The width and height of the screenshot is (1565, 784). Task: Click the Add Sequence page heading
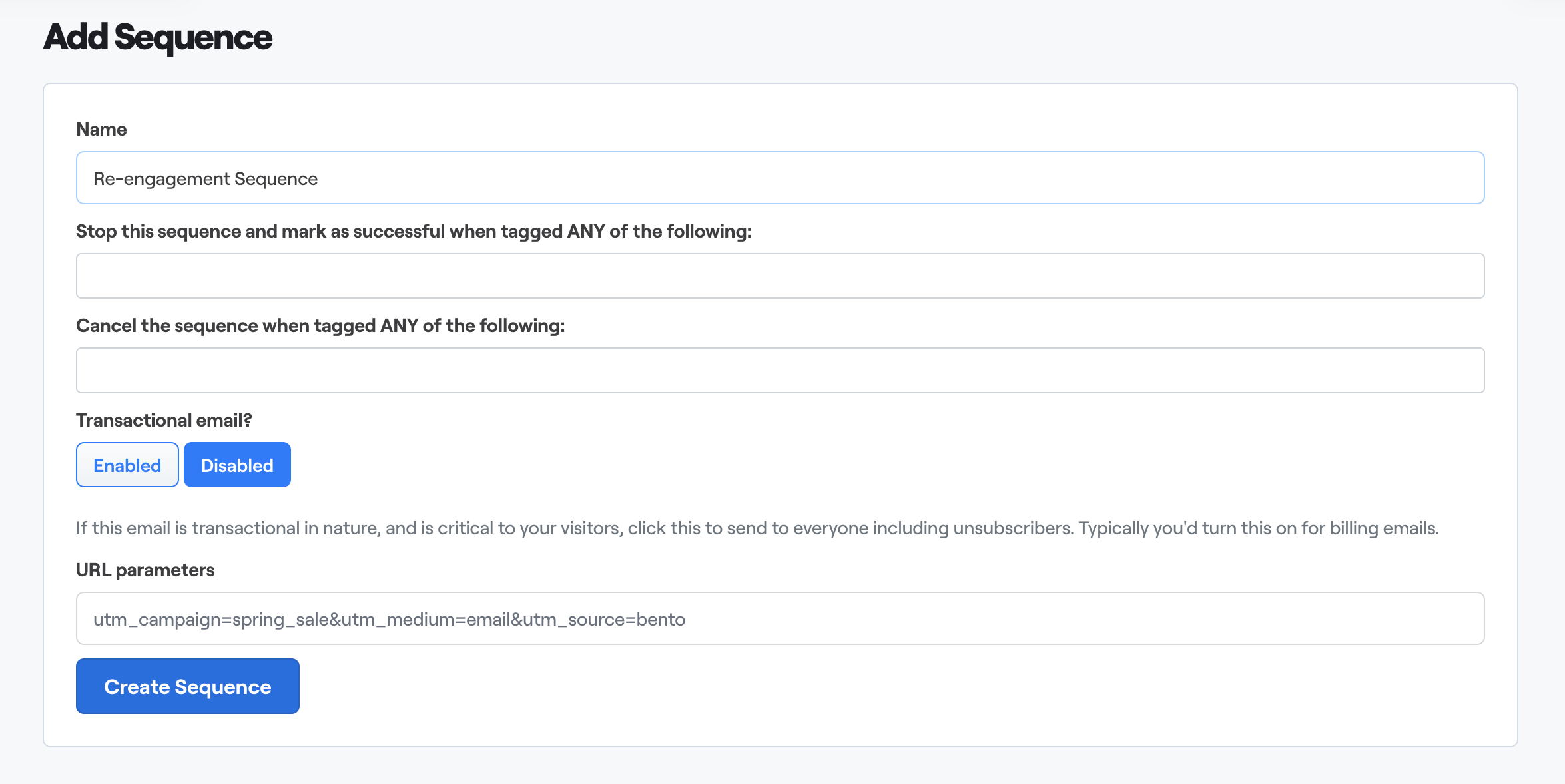tap(158, 37)
